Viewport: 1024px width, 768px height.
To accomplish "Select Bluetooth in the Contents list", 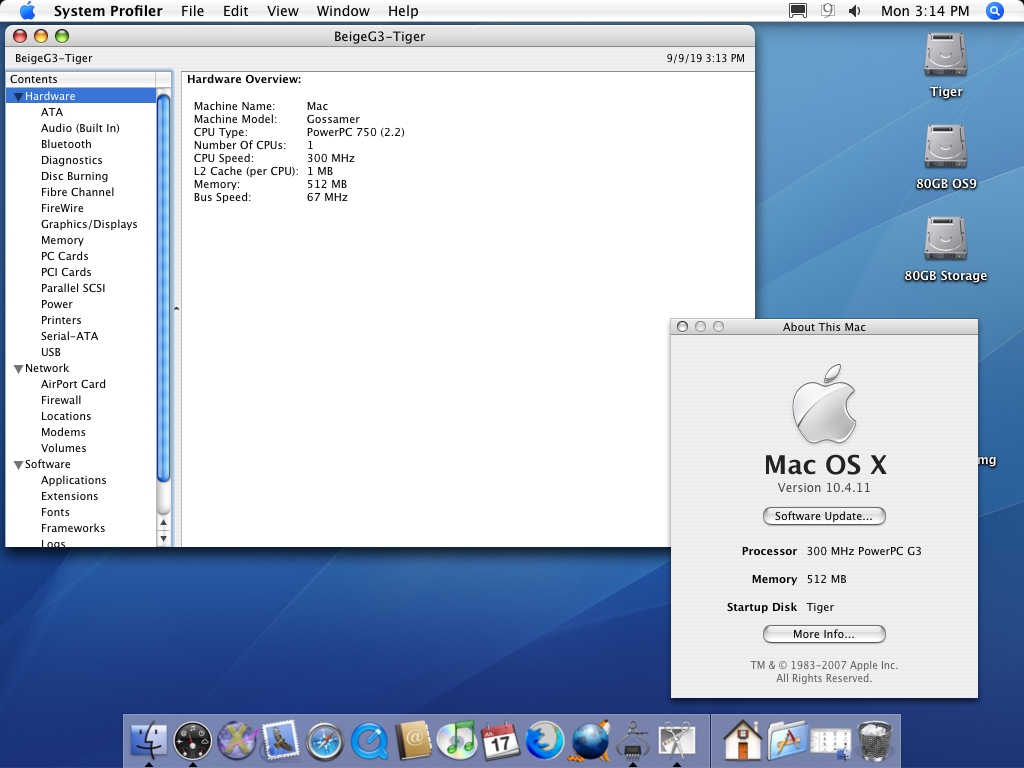I will (x=66, y=144).
